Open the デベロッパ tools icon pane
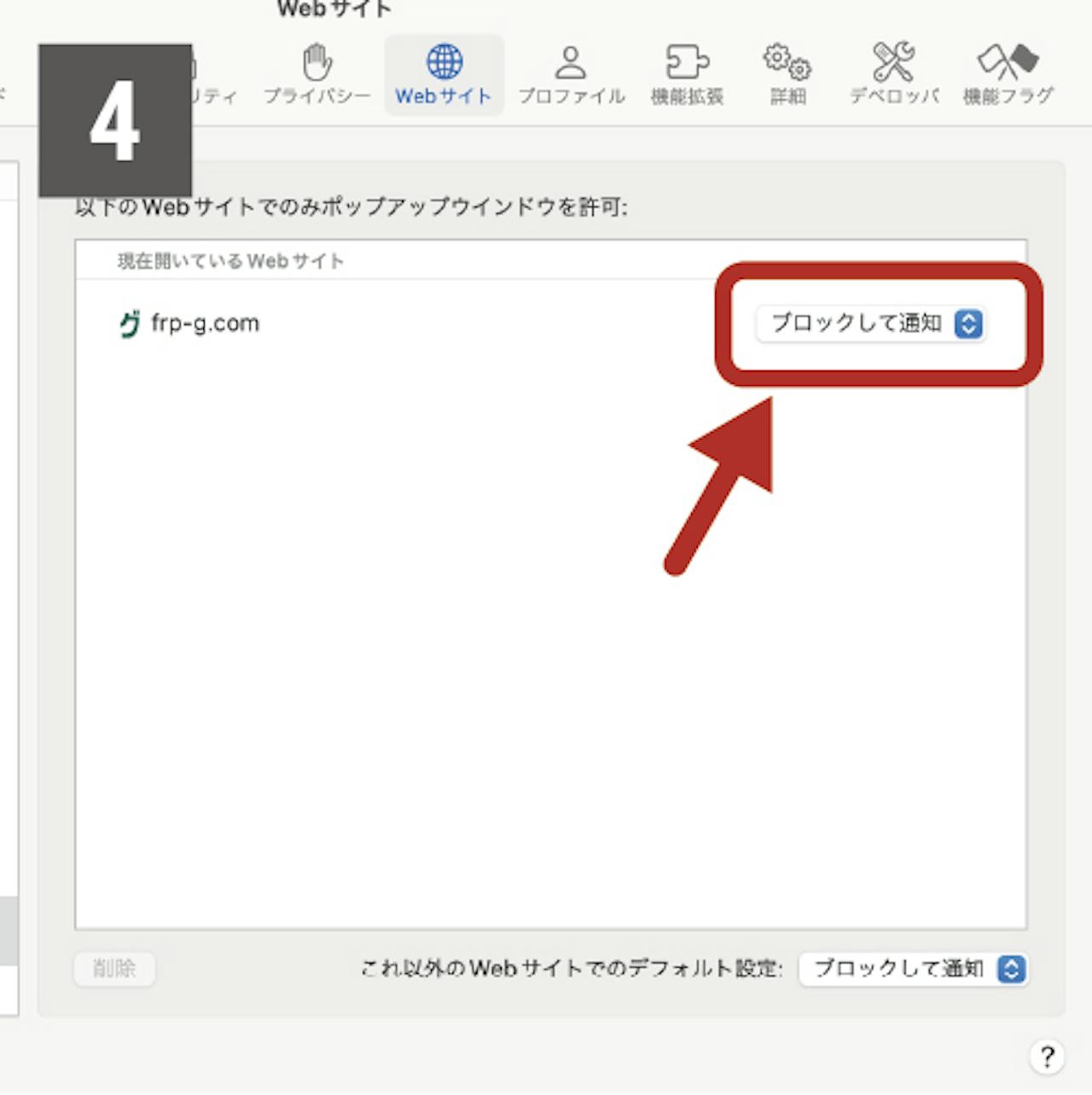The image size is (1092, 1095). 893,73
